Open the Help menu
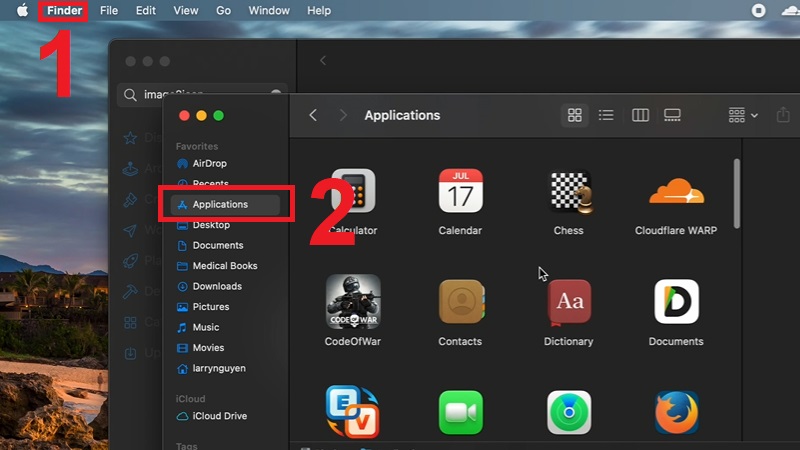 [319, 10]
